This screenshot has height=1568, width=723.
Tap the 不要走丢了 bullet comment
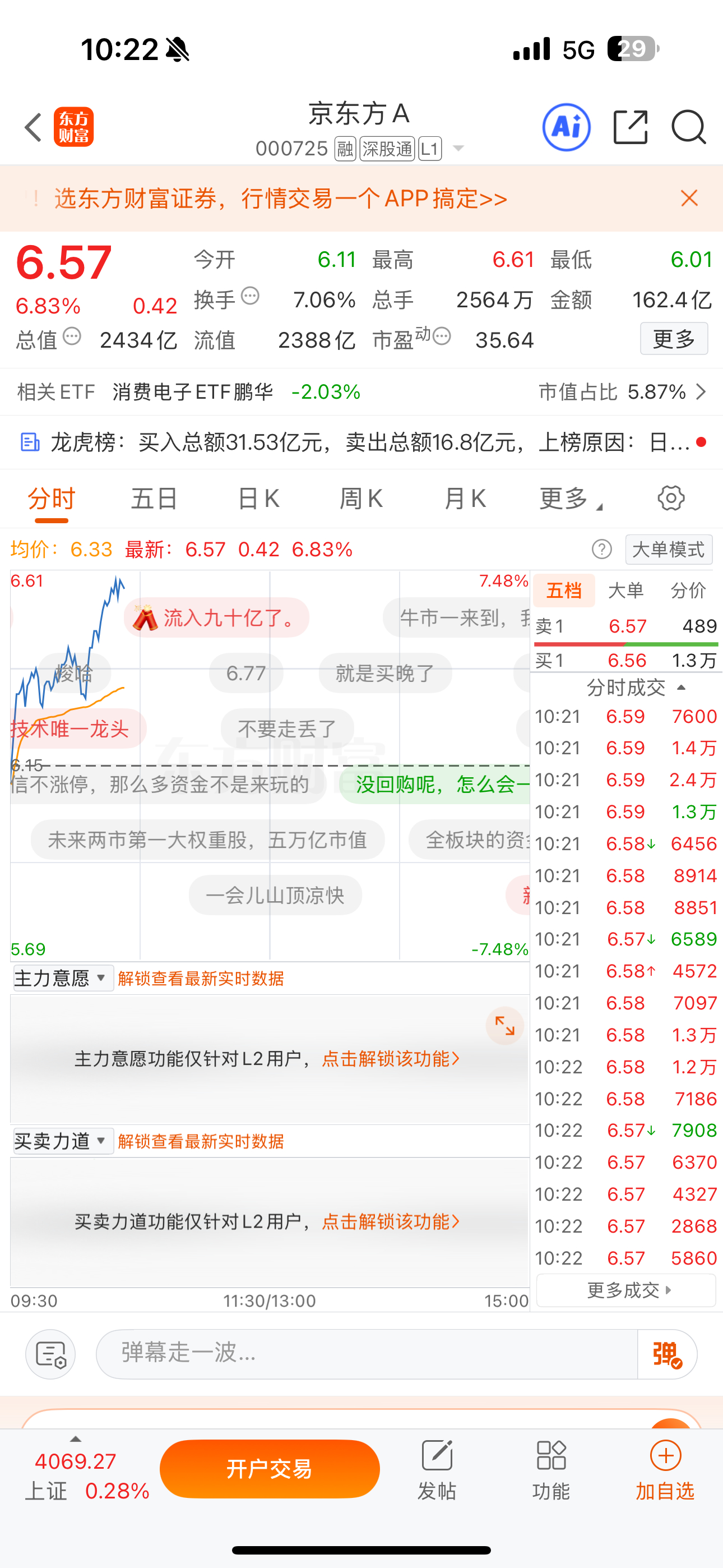[x=288, y=728]
